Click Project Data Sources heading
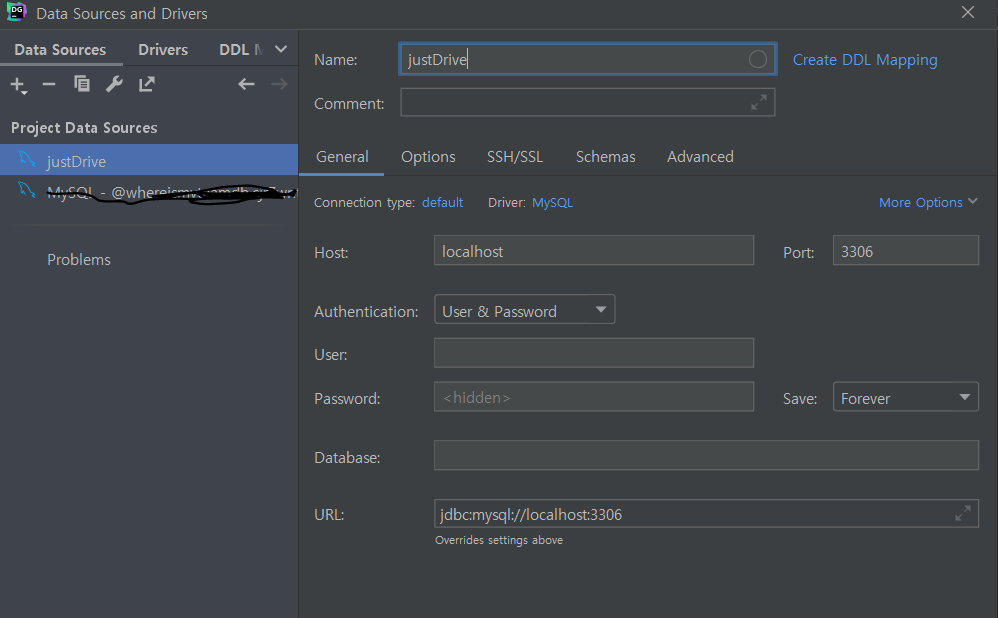998x618 pixels. pyautogui.click(x=84, y=128)
